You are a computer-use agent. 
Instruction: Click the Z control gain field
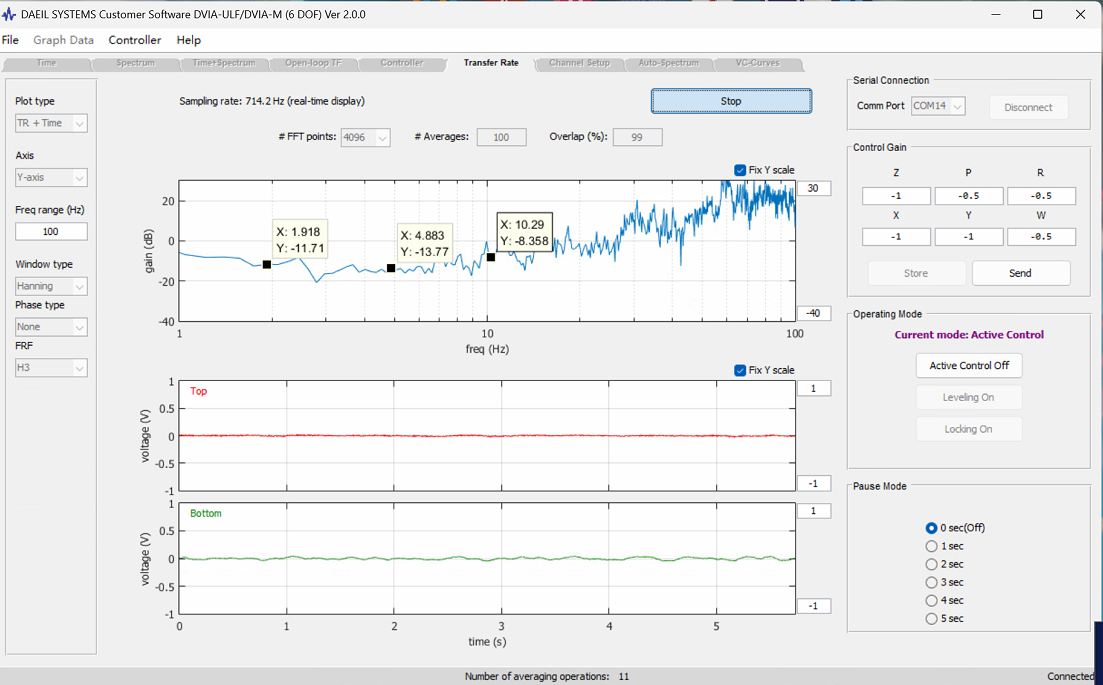pyautogui.click(x=896, y=196)
